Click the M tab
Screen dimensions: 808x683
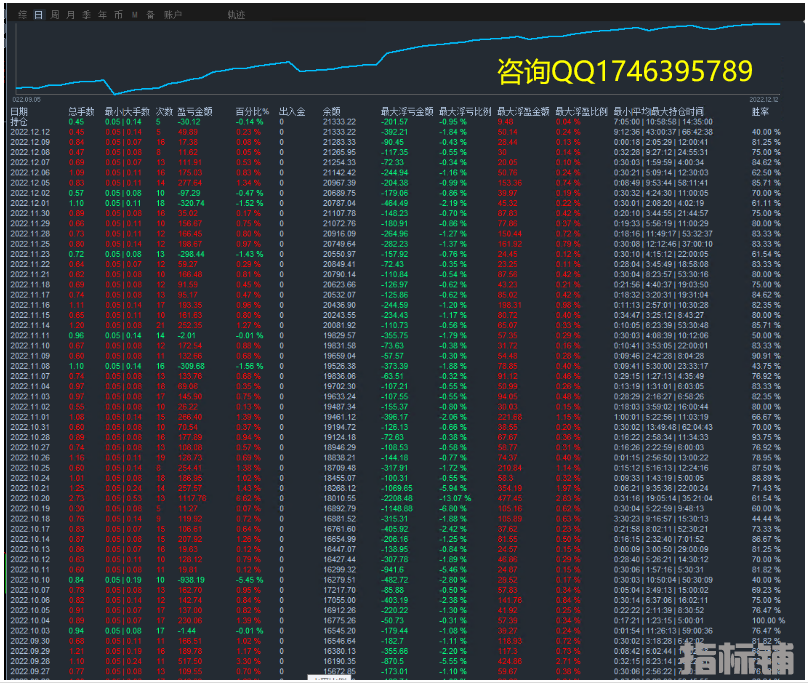click(135, 15)
